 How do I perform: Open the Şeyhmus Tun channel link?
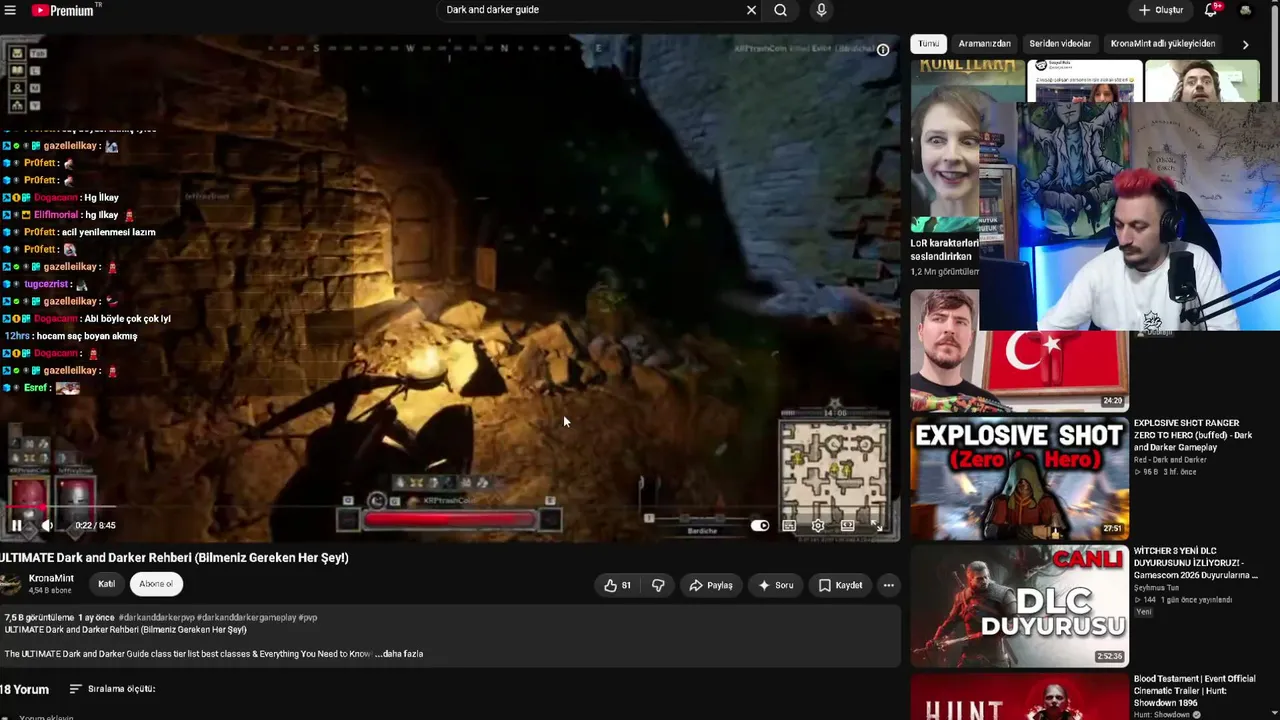1156,588
